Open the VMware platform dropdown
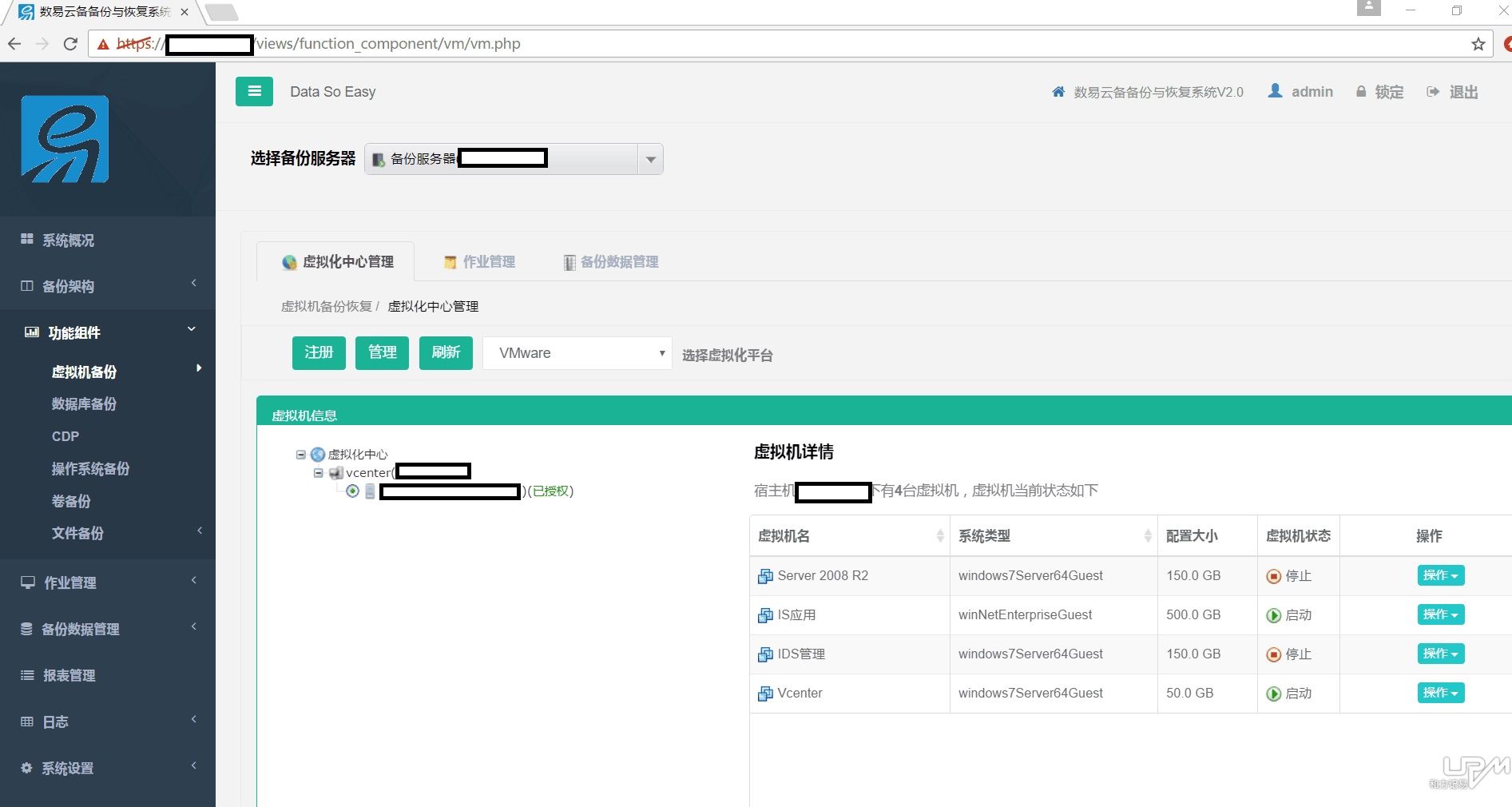Image resolution: width=1512 pixels, height=807 pixels. click(577, 353)
